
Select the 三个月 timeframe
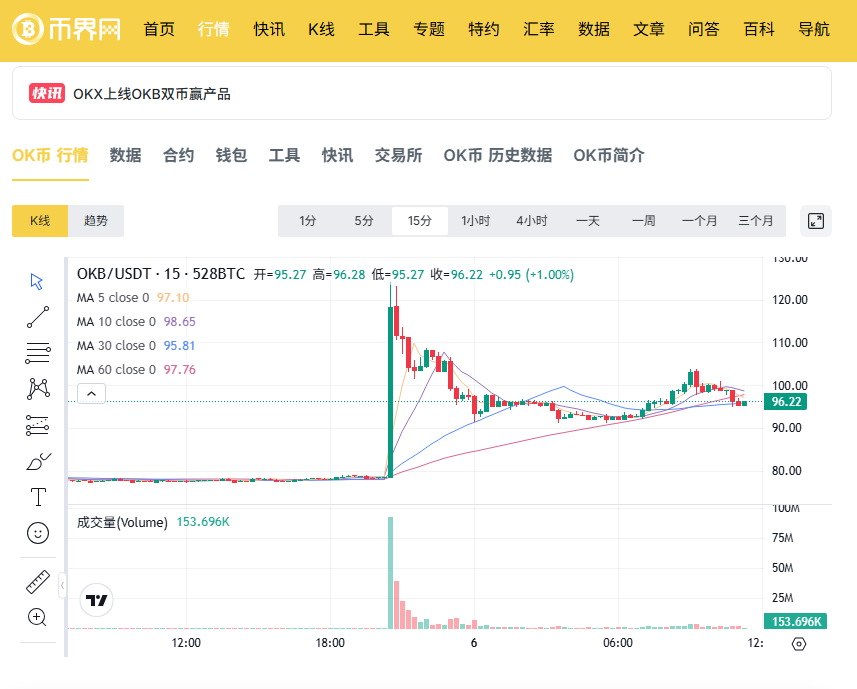coord(756,221)
